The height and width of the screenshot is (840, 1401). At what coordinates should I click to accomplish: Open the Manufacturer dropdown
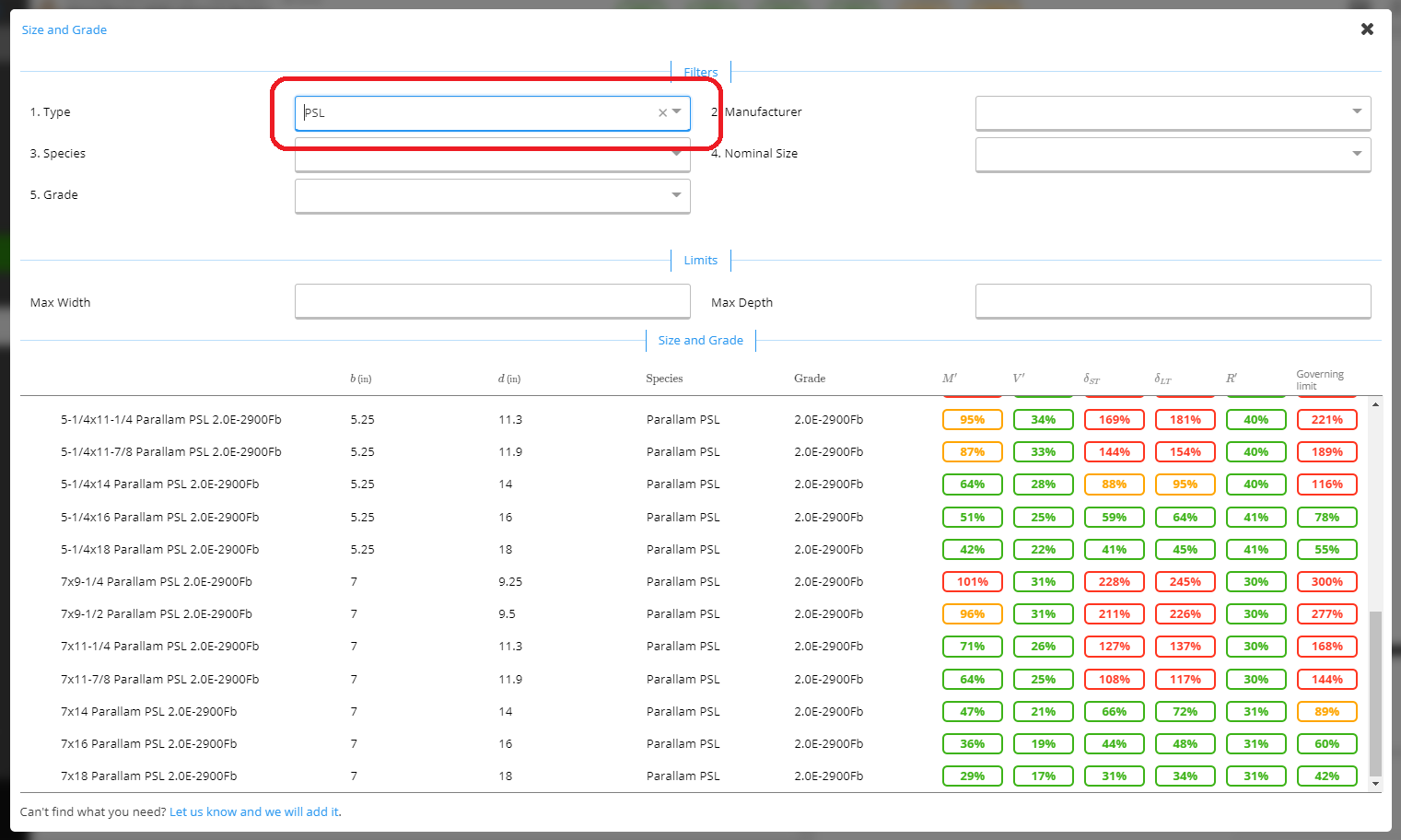point(1173,112)
